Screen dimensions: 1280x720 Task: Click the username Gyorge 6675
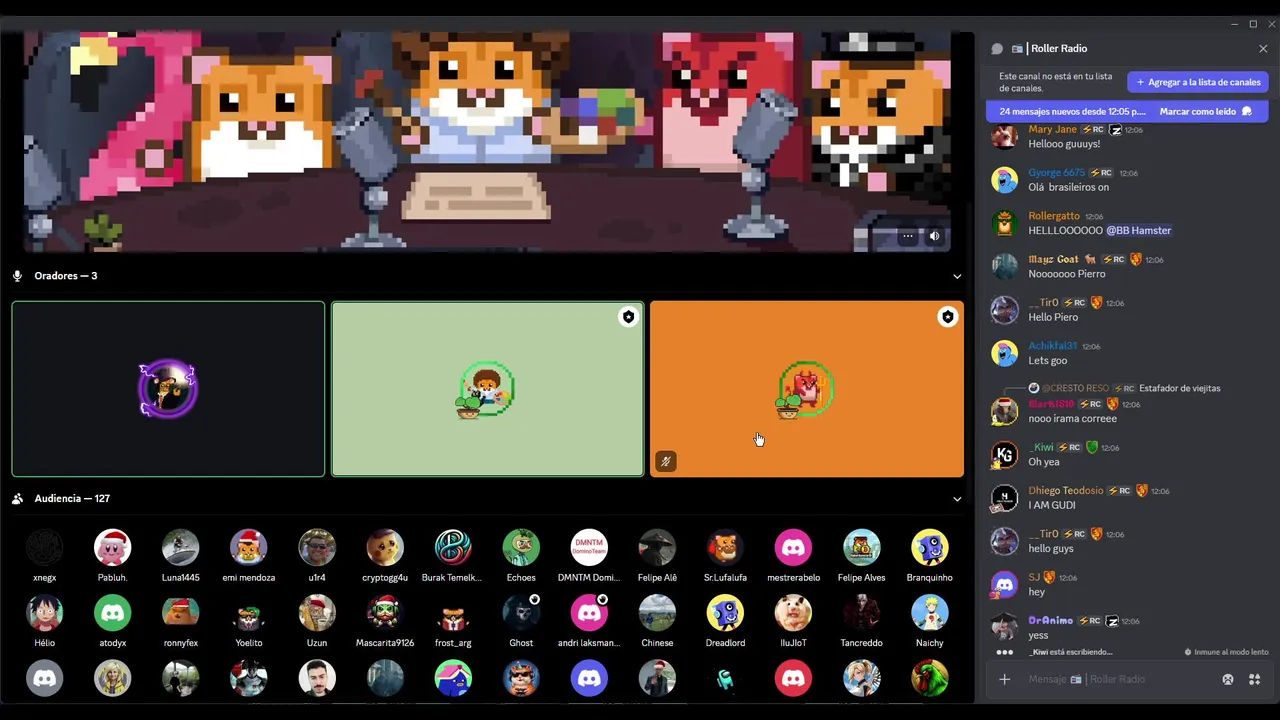[1056, 173]
